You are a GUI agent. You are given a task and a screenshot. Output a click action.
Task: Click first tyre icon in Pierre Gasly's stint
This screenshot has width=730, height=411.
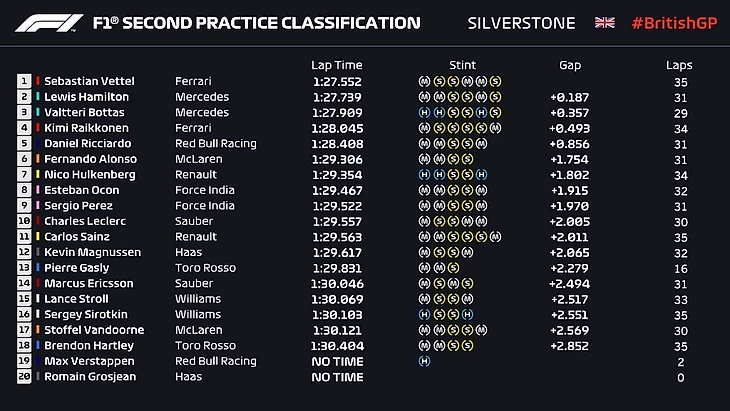click(x=425, y=268)
